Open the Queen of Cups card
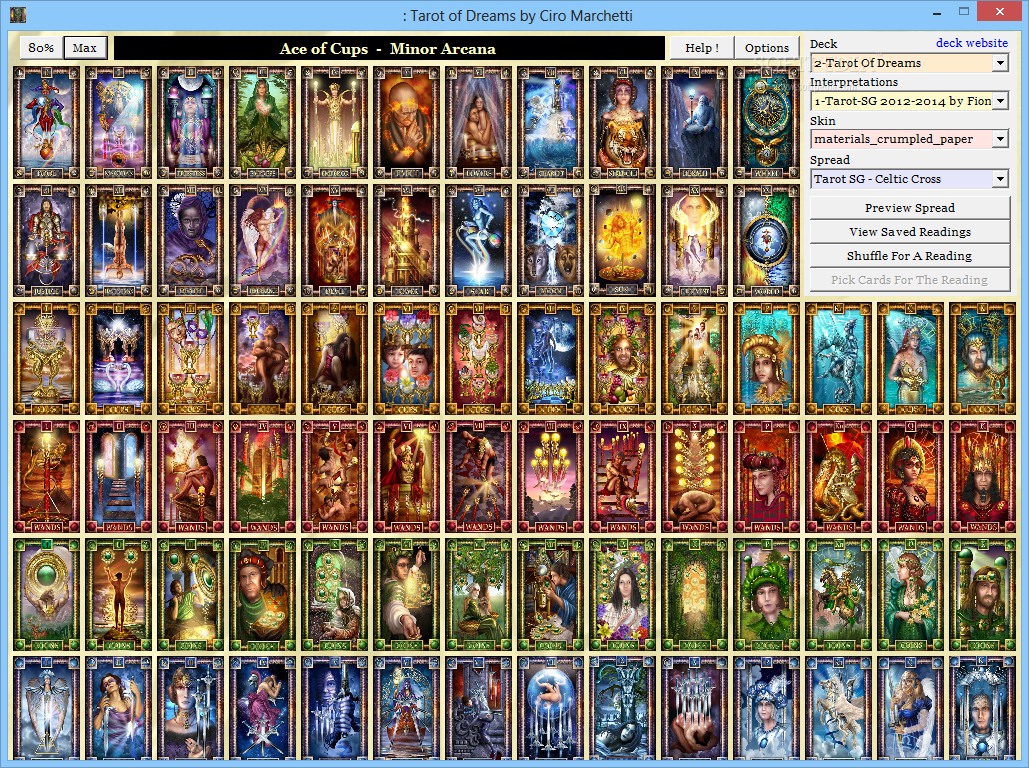1029x768 pixels. 911,358
